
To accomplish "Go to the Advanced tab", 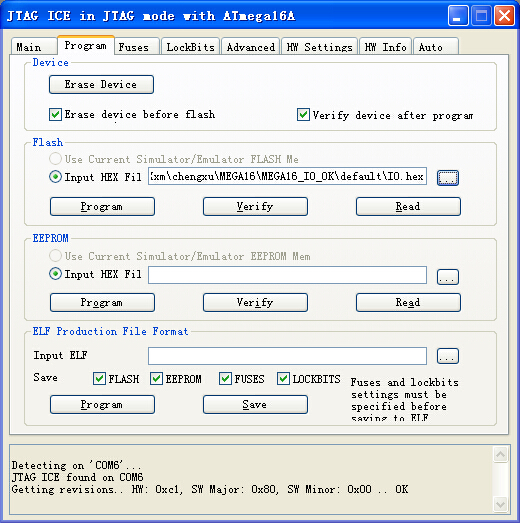I will coord(250,47).
